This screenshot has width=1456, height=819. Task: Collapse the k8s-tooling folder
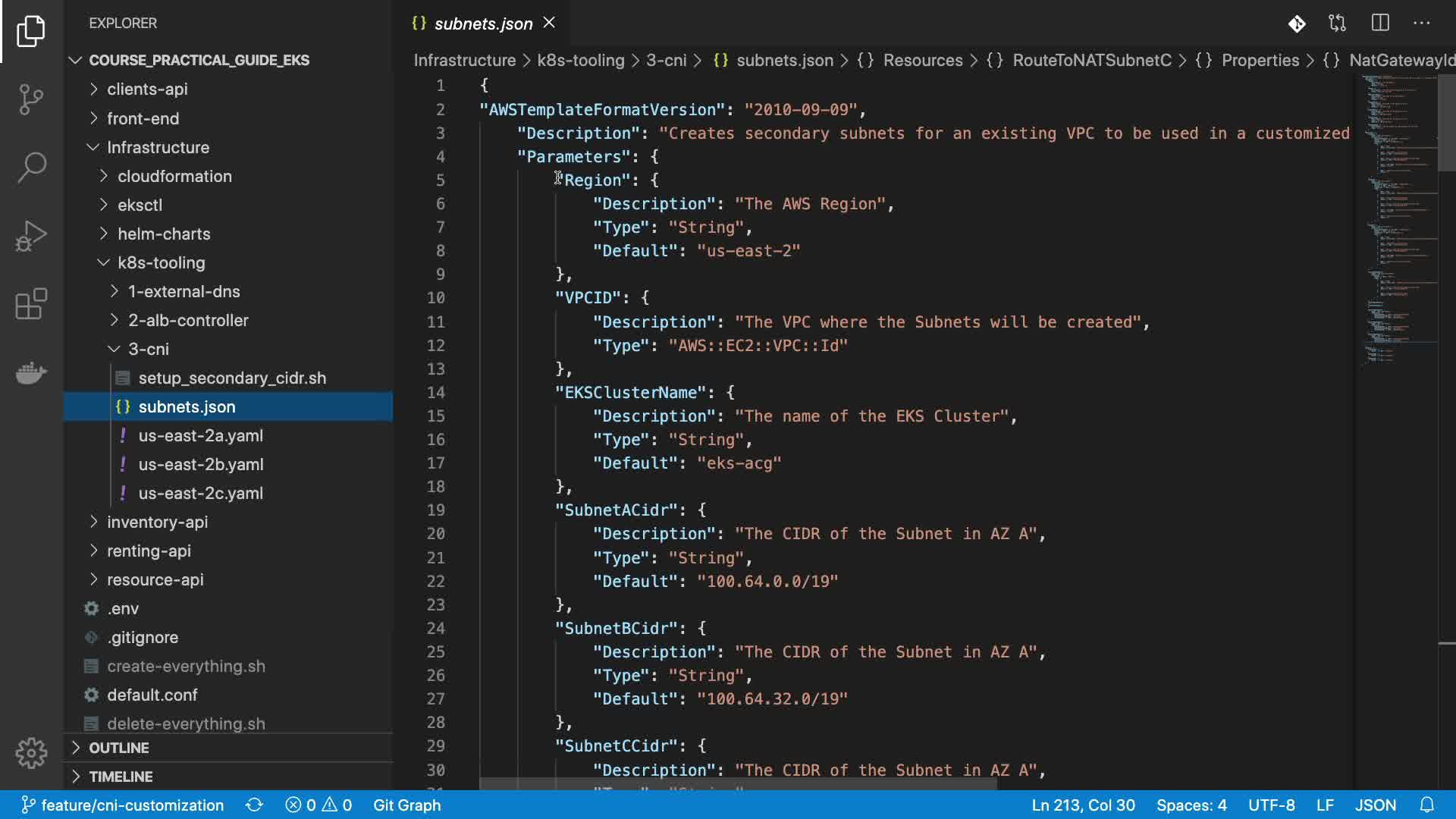[x=161, y=262]
